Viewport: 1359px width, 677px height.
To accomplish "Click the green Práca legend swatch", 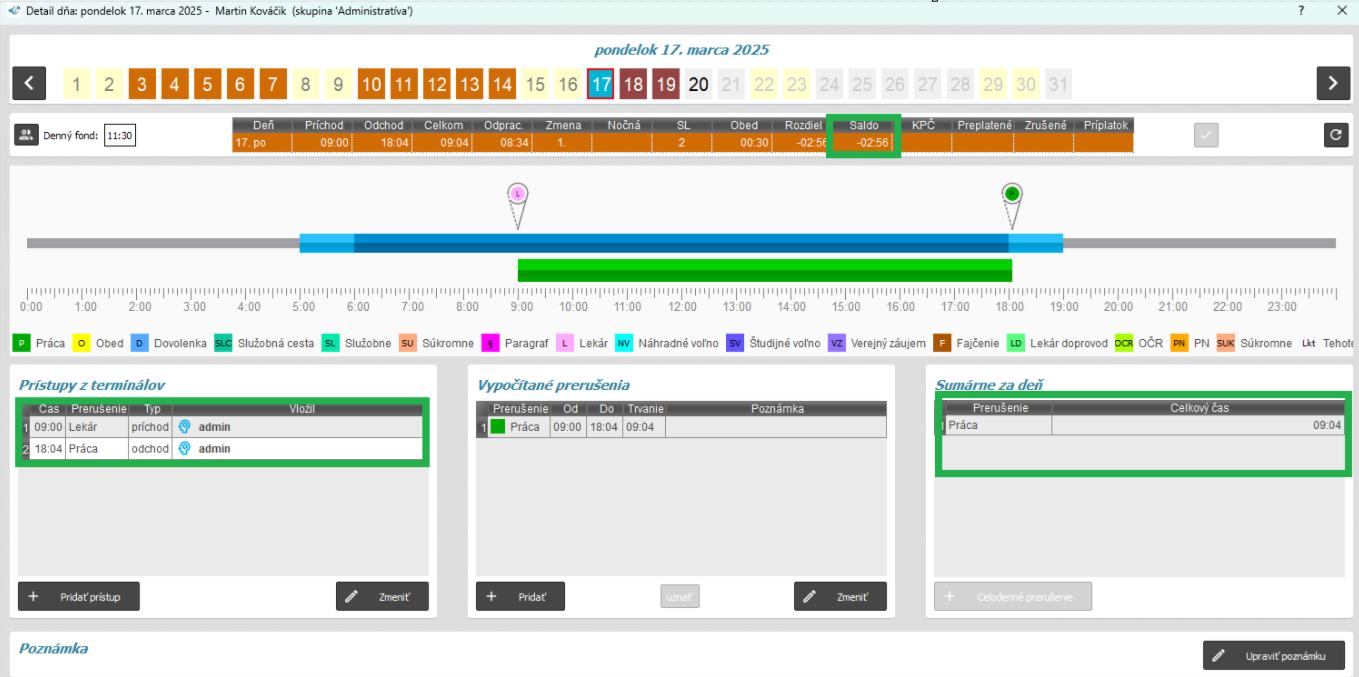I will point(21,343).
